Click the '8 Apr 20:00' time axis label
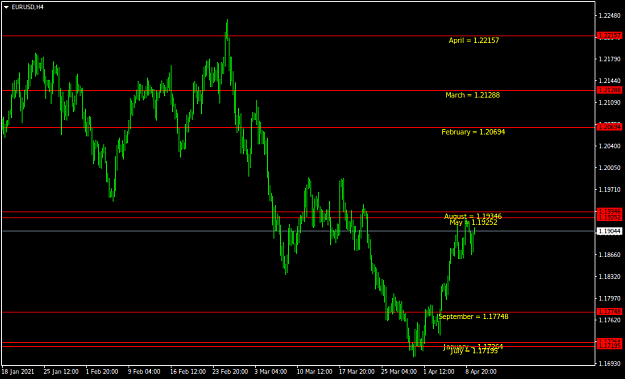 481,372
